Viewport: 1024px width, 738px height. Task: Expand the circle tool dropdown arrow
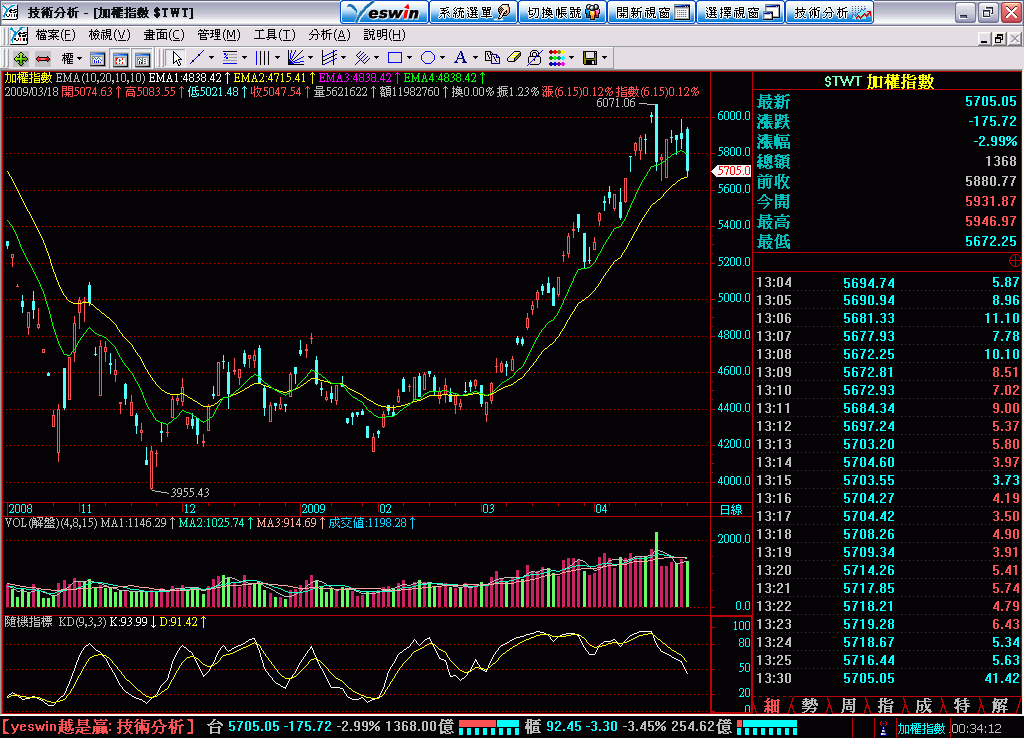442,58
